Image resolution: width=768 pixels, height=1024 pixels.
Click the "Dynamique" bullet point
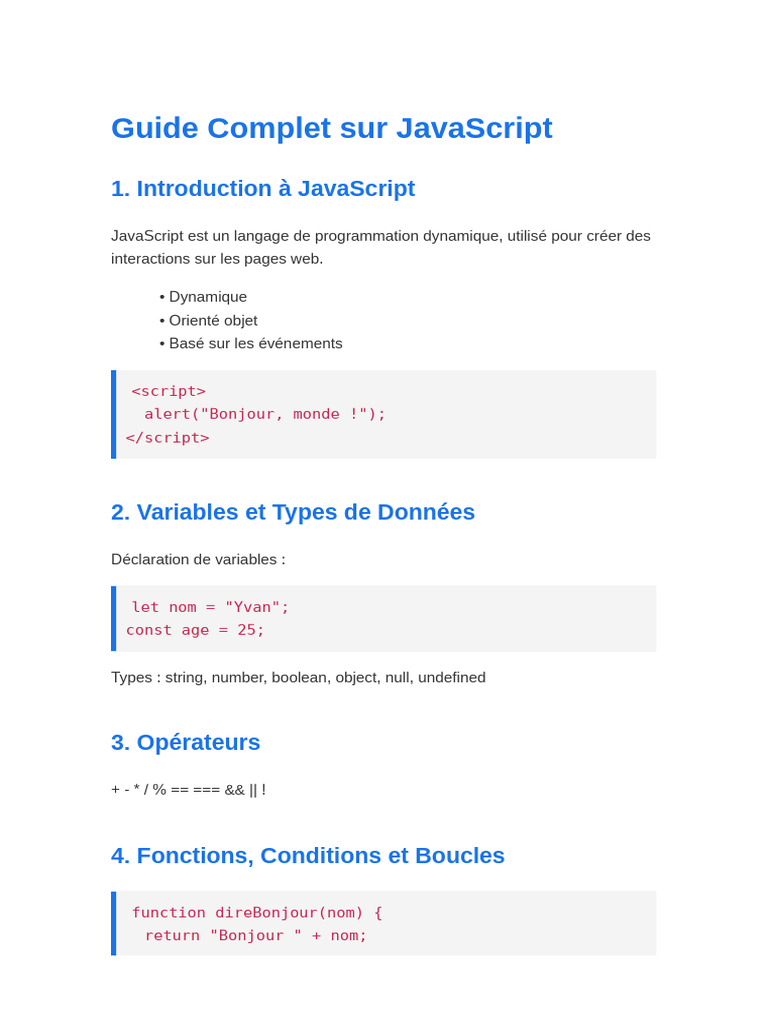click(207, 297)
